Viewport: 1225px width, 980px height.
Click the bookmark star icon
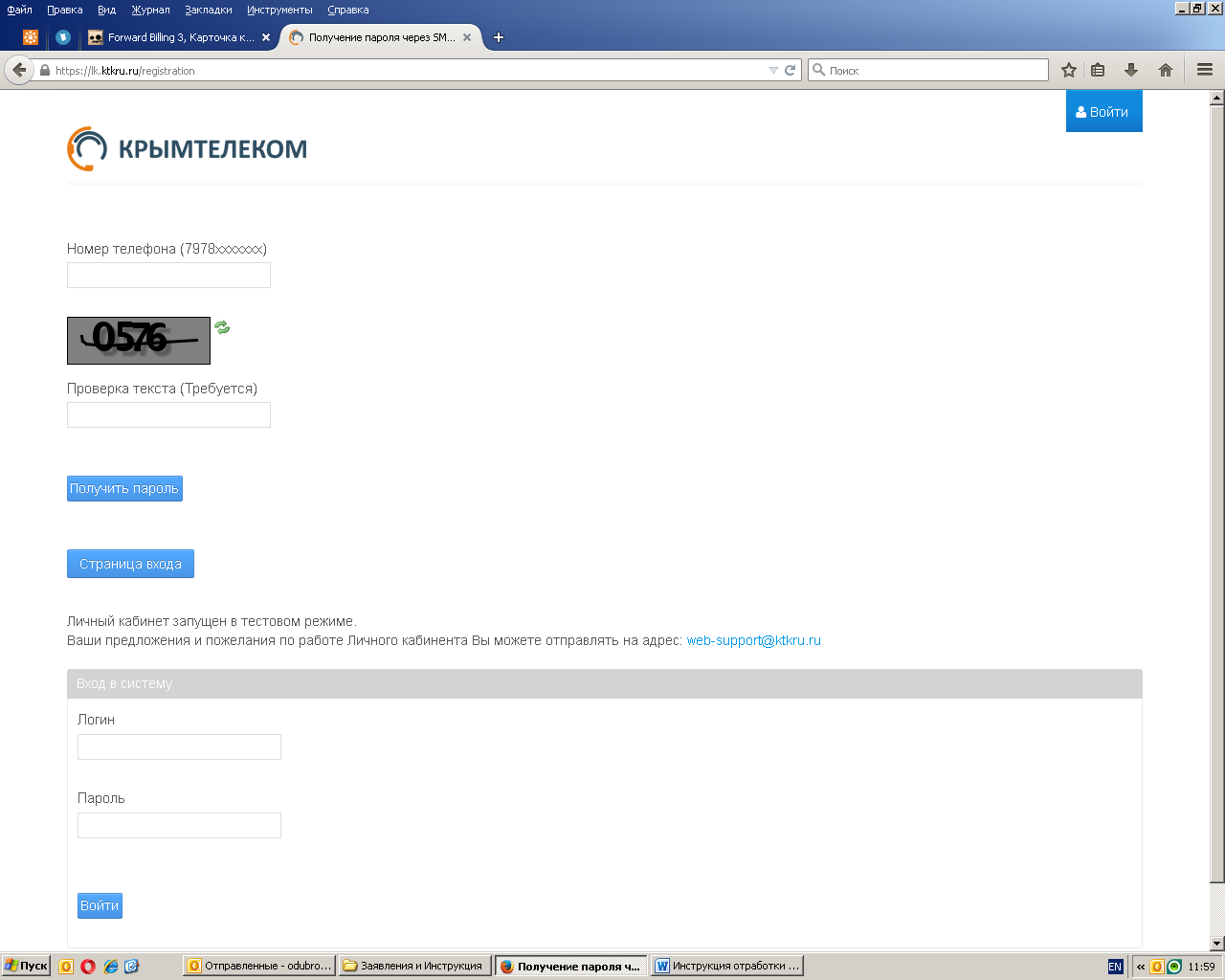(x=1069, y=70)
